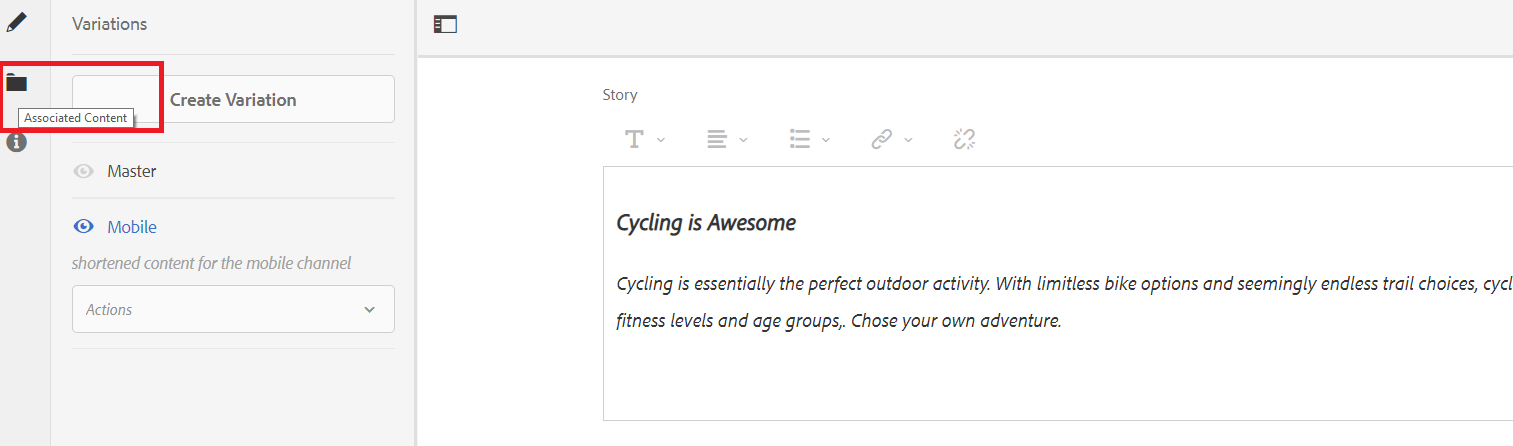The height and width of the screenshot is (446, 1513).
Task: Toggle the eye icon beside Mobile
Action: tap(84, 227)
